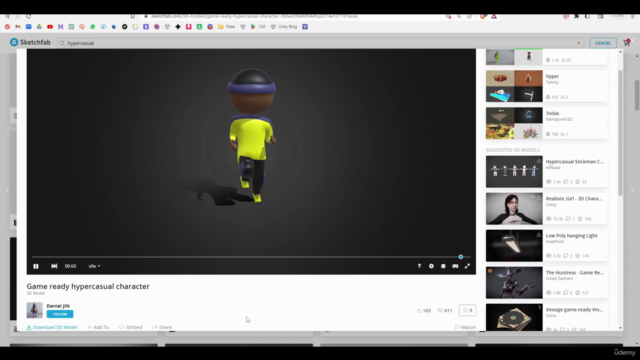The image size is (640, 360).
Task: Open the Gmail bookmark icon
Action: point(18,27)
